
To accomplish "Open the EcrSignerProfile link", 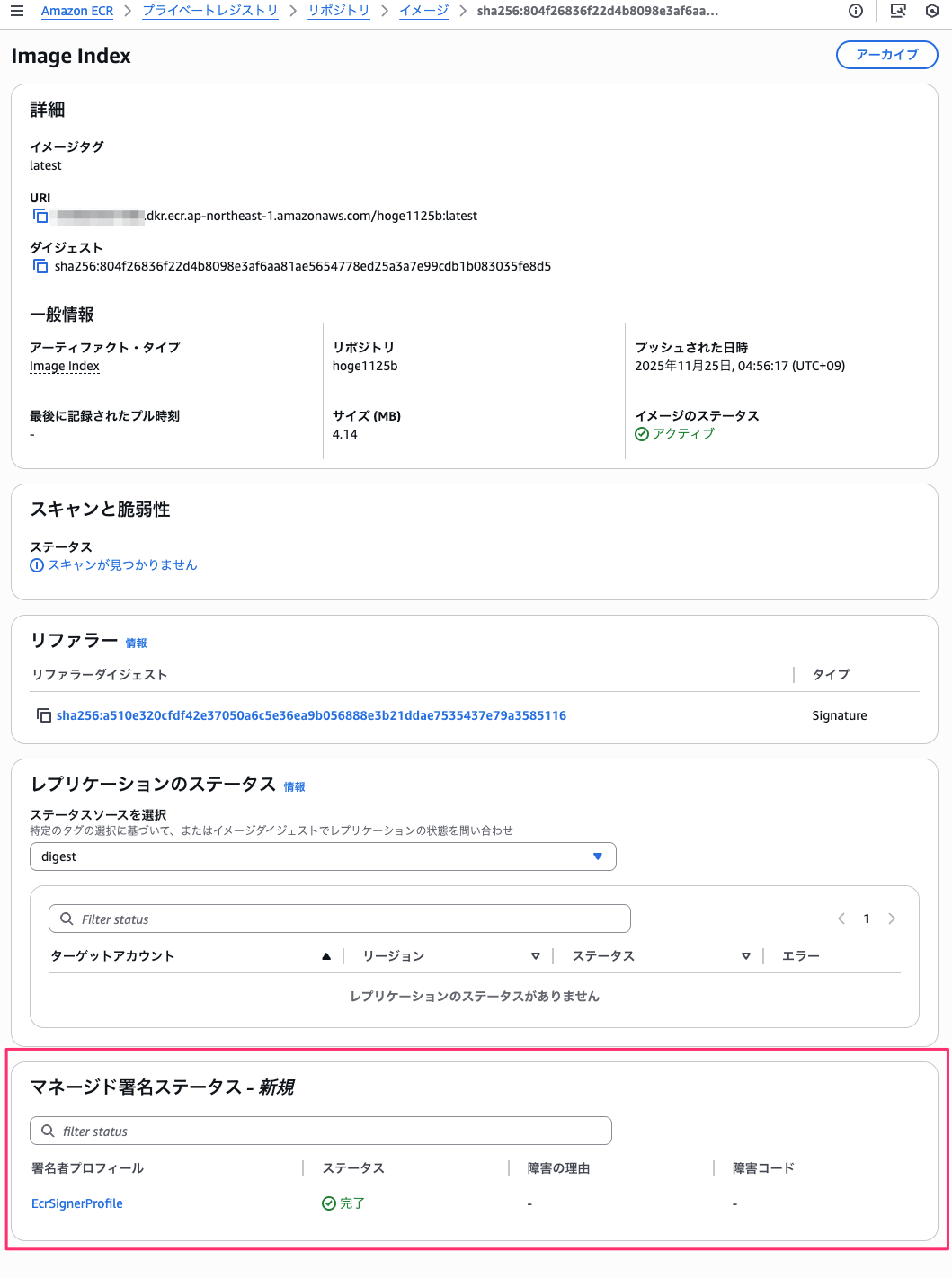I will pos(76,1203).
